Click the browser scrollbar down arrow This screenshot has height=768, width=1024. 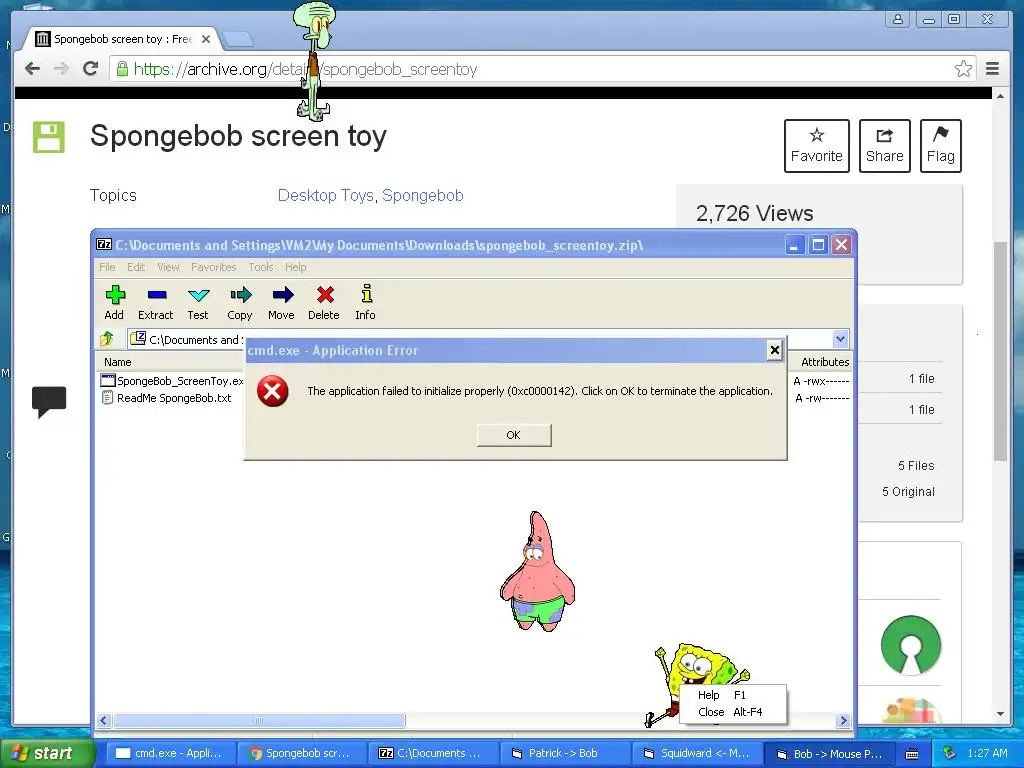coord(1000,714)
